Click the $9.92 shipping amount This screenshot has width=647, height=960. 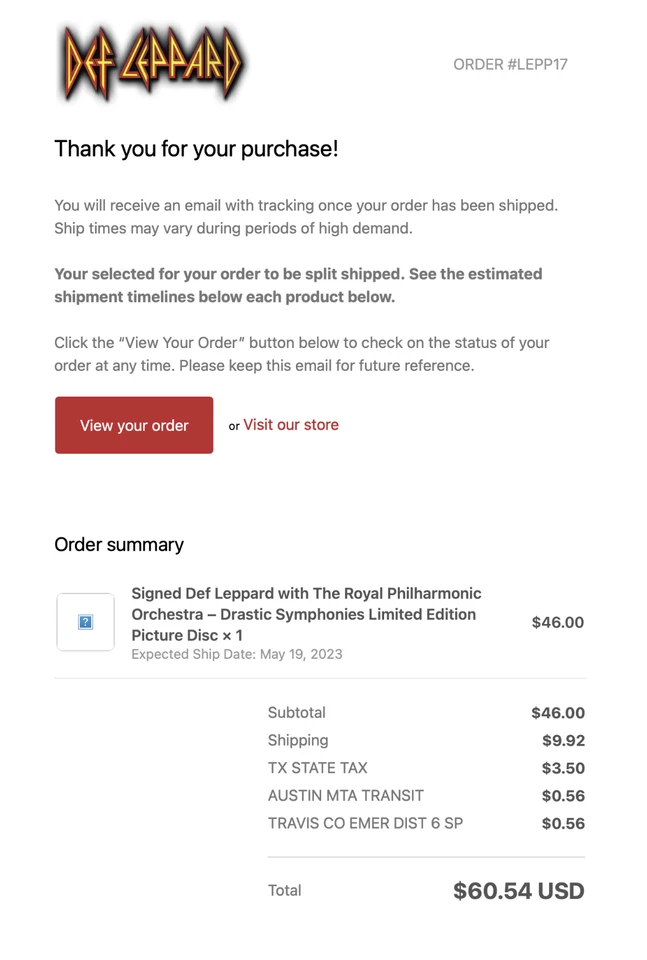[x=563, y=741]
